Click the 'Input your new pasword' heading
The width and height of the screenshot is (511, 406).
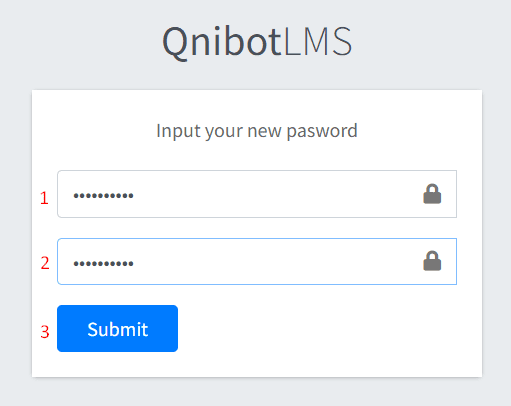[x=257, y=131]
